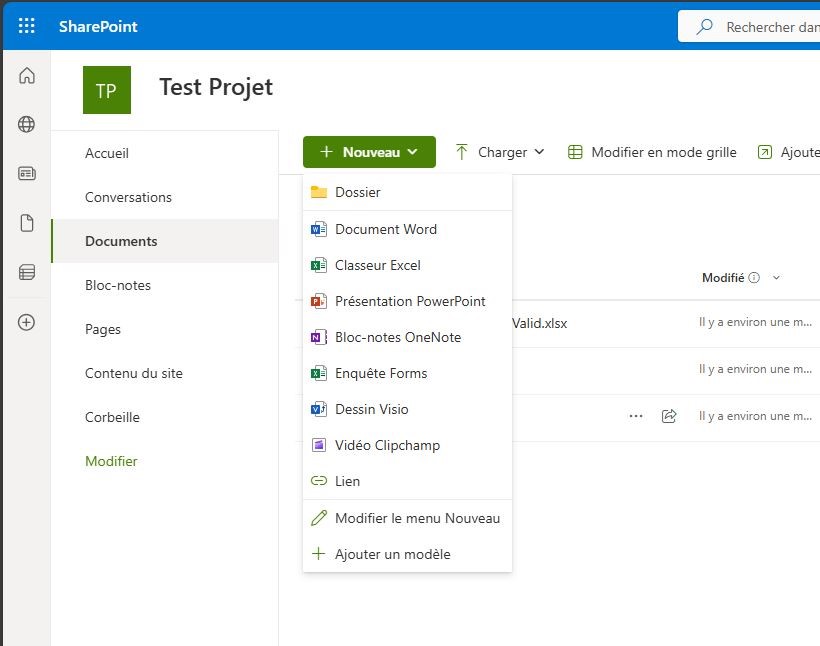Open My sites globe icon
This screenshot has height=646, width=820.
[x=27, y=125]
